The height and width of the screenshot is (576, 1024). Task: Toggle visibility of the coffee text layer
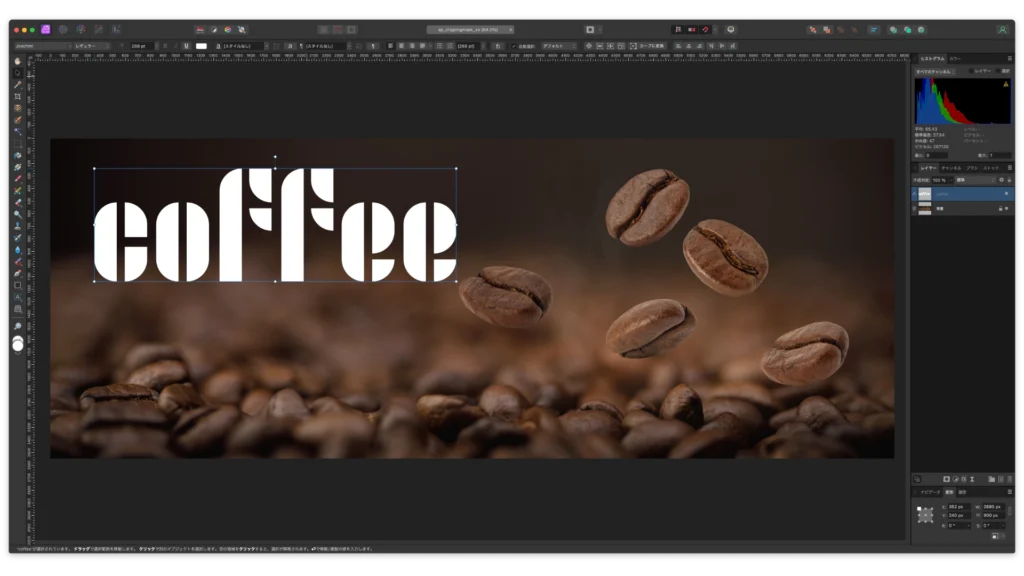(1006, 194)
